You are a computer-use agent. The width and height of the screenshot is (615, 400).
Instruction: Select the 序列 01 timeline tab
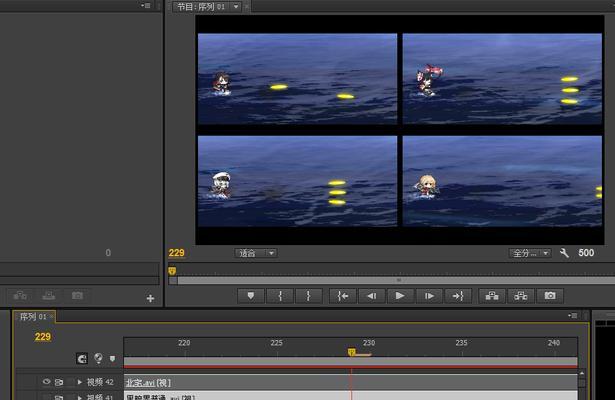tap(33, 316)
